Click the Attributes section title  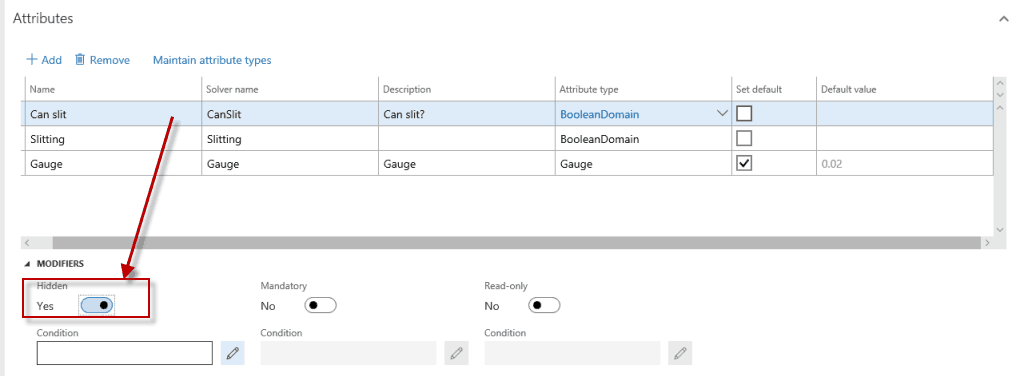coord(43,19)
